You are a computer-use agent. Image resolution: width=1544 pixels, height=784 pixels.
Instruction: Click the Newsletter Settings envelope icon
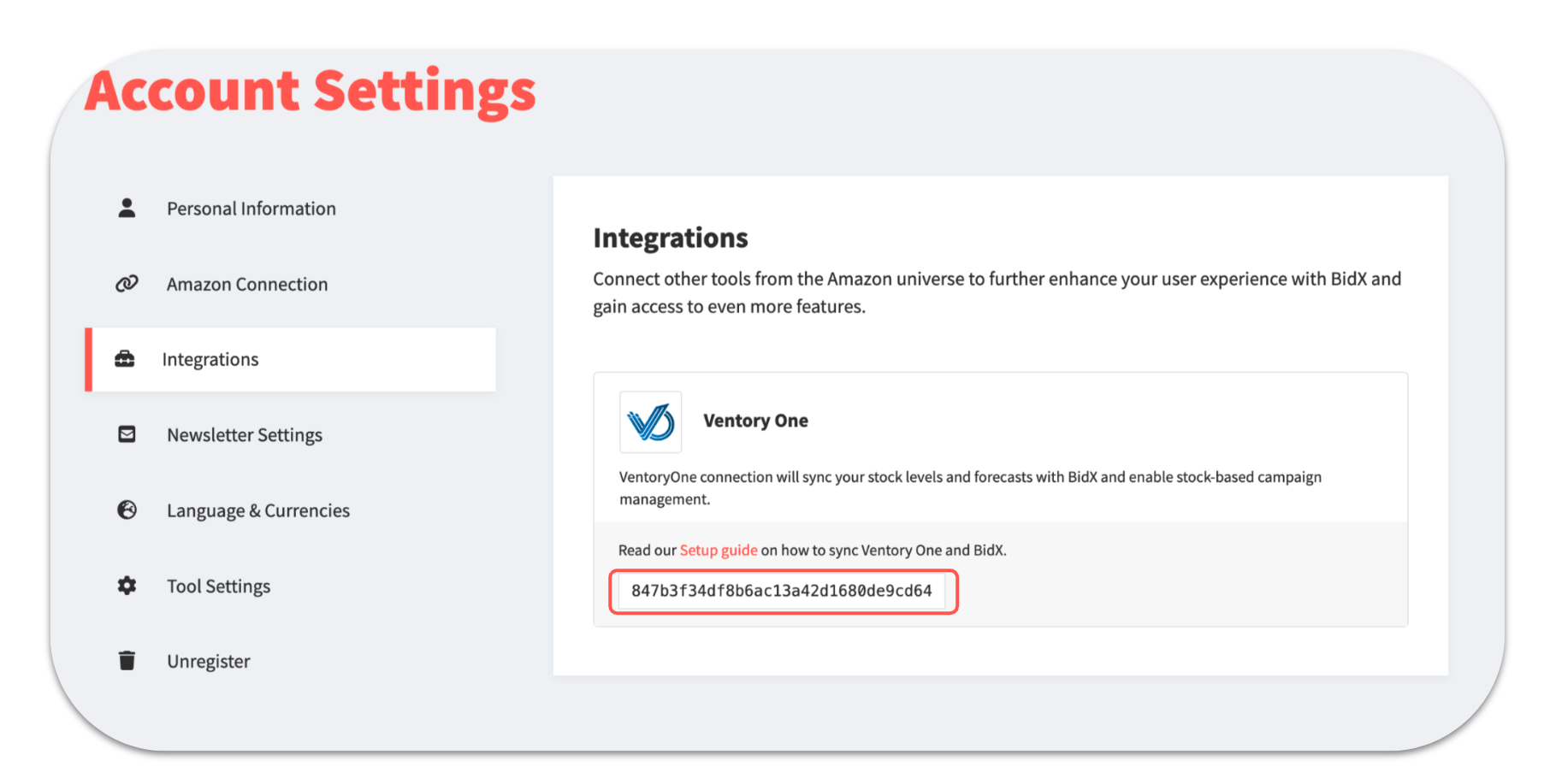tap(127, 434)
